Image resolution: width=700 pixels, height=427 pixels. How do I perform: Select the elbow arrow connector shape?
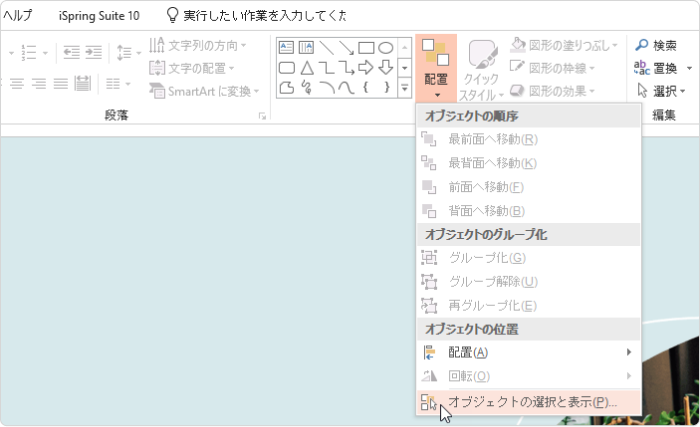[x=346, y=68]
